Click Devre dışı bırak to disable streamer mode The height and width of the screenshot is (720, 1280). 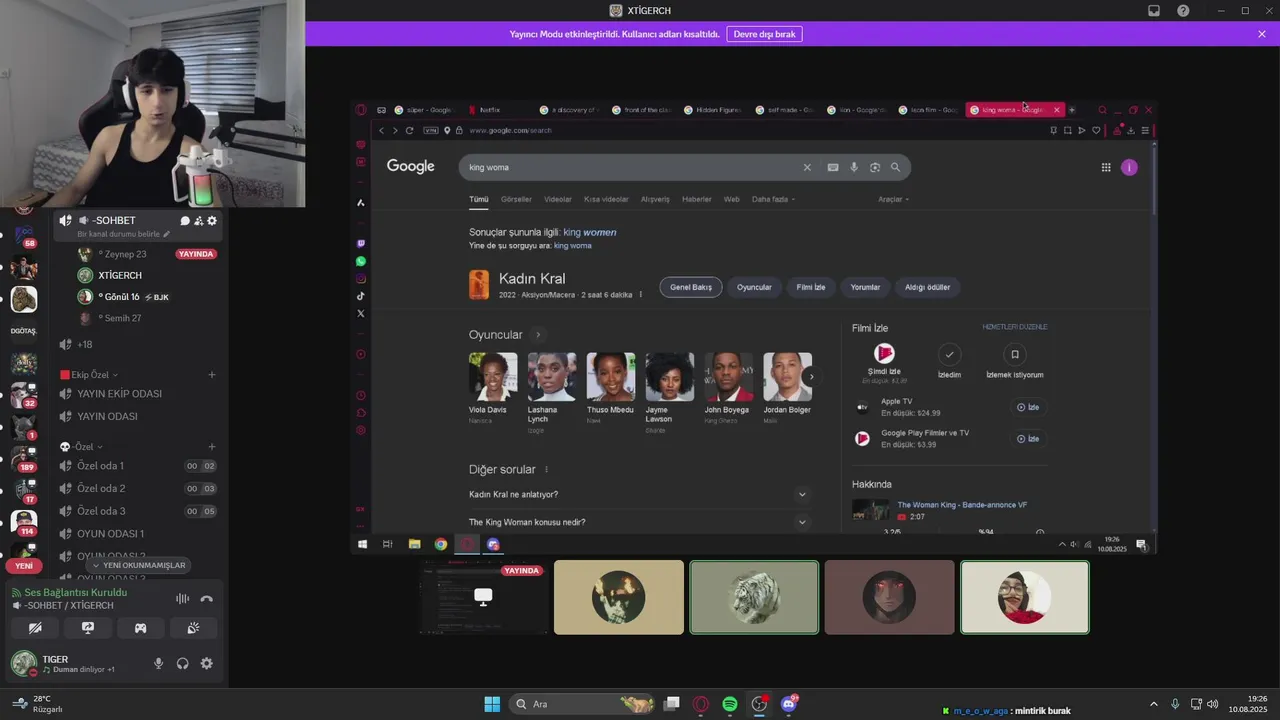764,34
